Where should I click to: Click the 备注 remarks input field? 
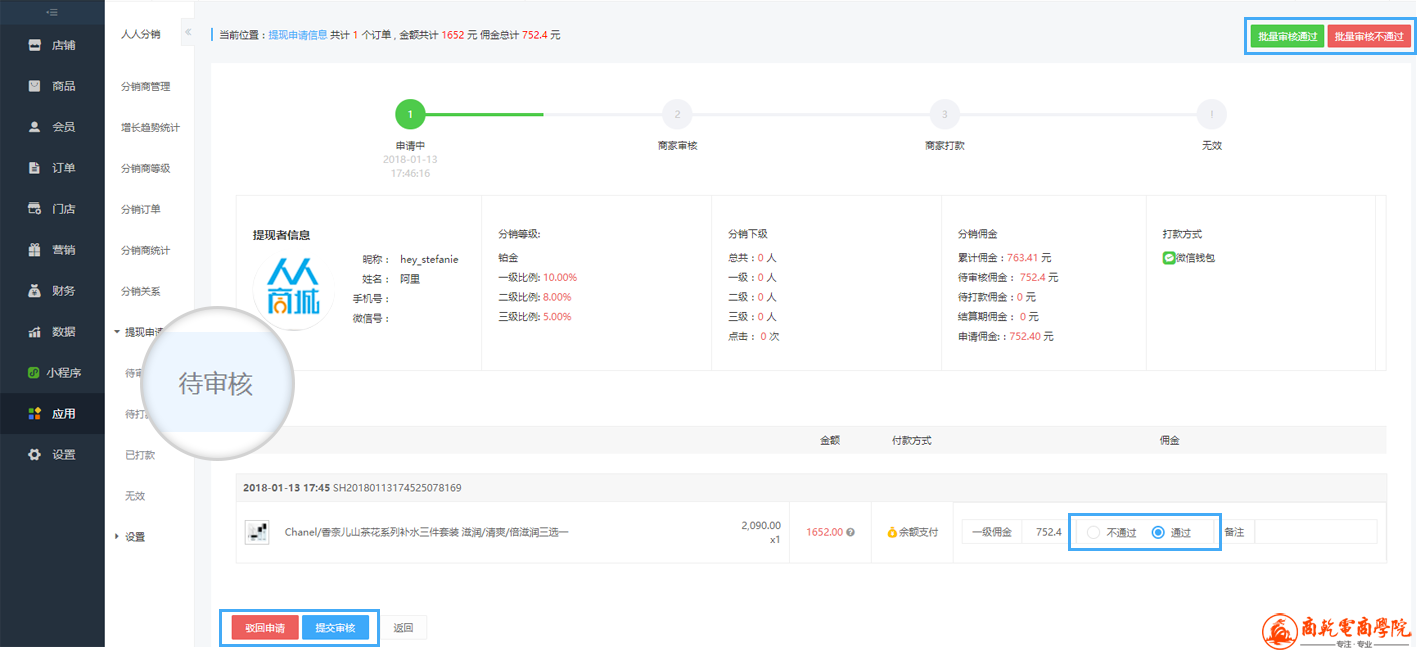pos(1315,532)
